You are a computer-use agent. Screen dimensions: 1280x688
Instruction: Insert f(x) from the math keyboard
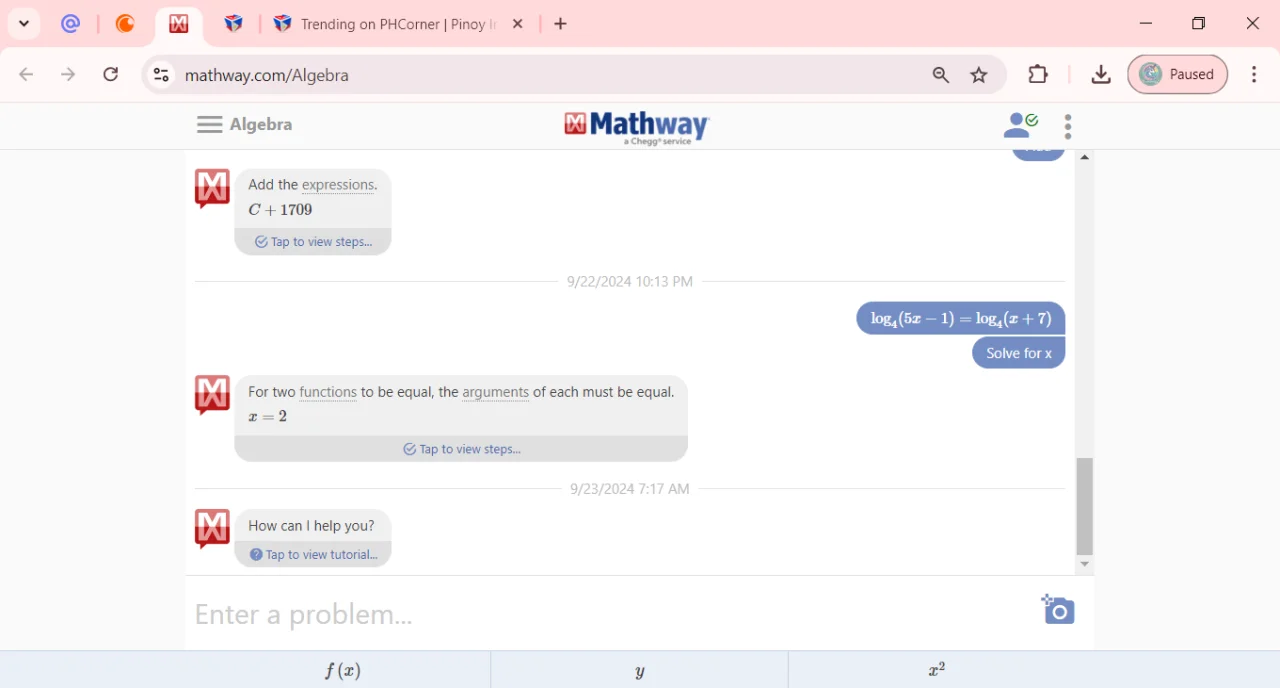[343, 670]
